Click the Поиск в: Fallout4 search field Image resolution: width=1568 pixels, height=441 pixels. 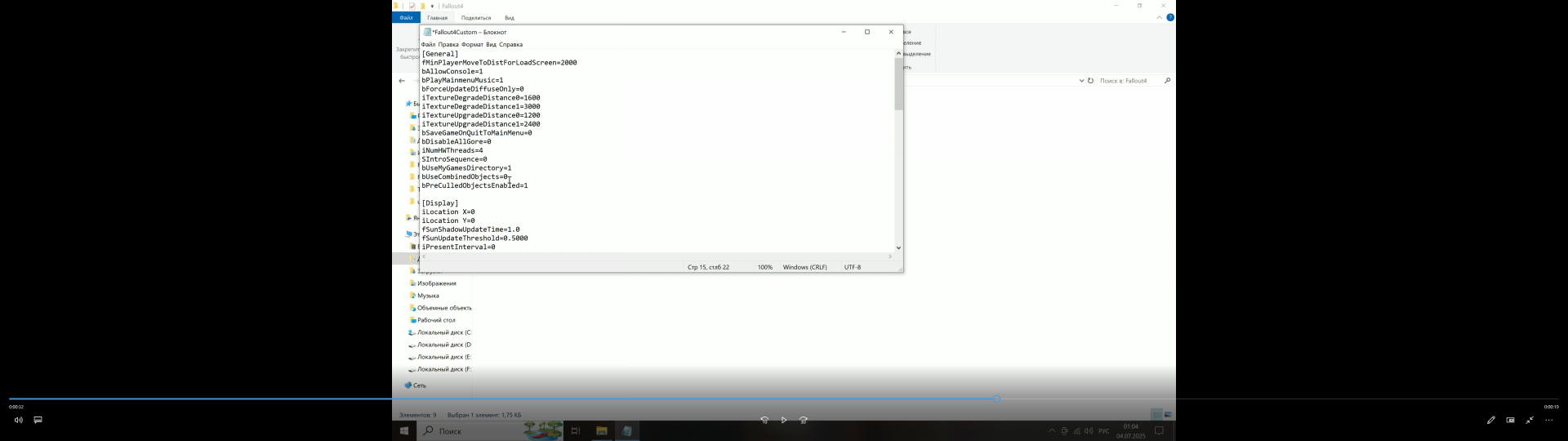pyautogui.click(x=1129, y=81)
